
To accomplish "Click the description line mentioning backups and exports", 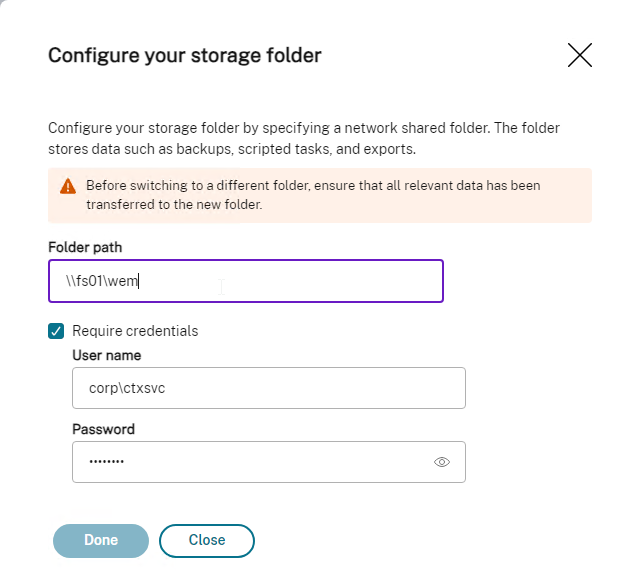I will pyautogui.click(x=232, y=149).
